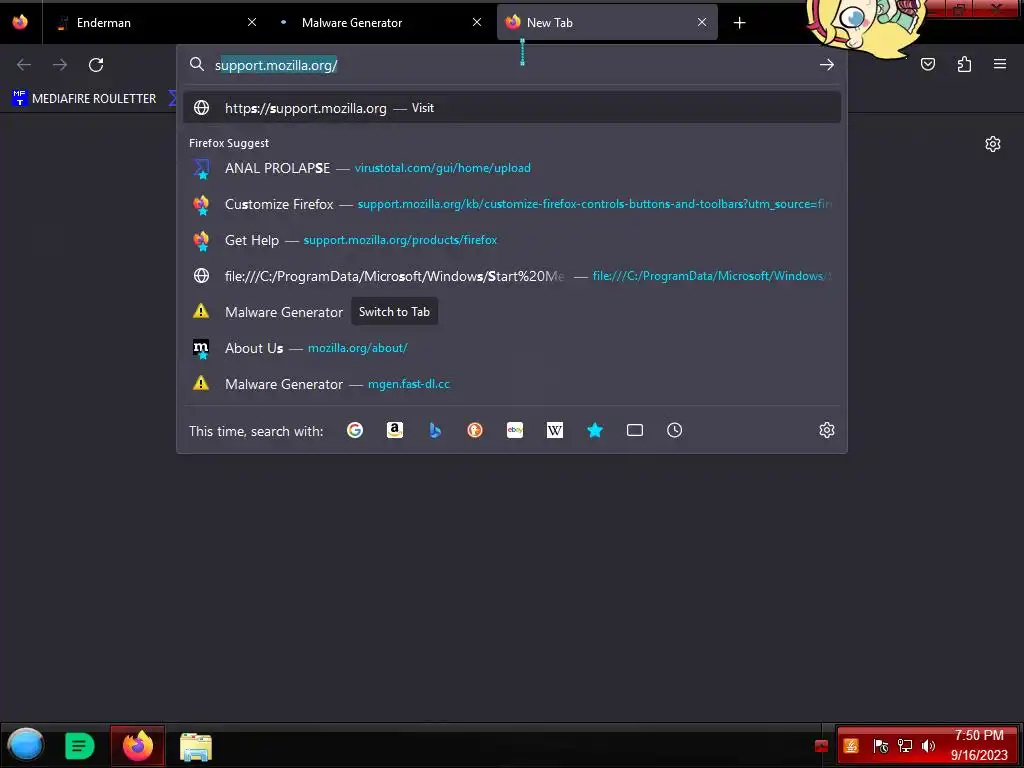Close the Malware Generator tab
Screen dimensions: 1024x768
pos(477,22)
